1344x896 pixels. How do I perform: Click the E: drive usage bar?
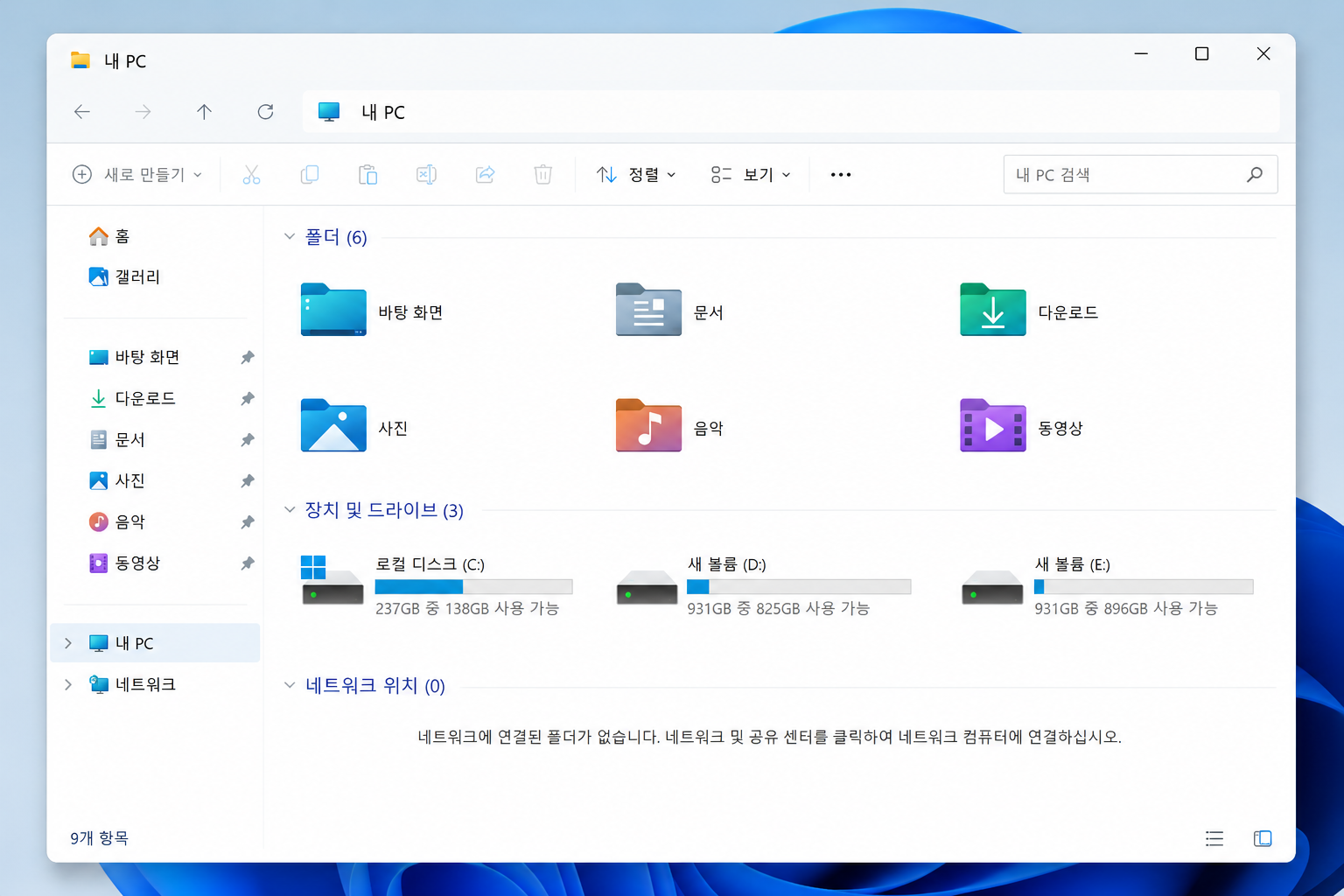[x=1144, y=586]
